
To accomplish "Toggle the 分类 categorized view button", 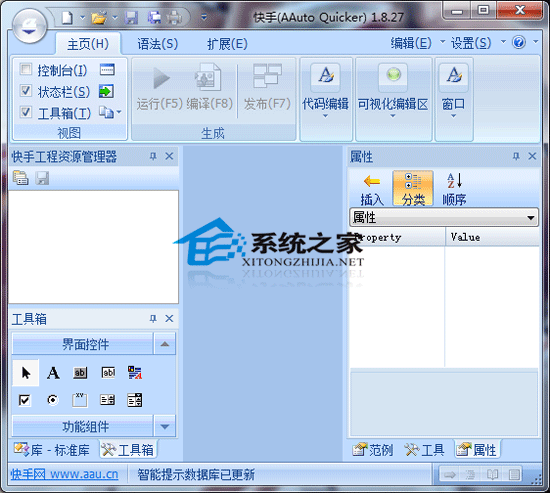I will click(413, 188).
